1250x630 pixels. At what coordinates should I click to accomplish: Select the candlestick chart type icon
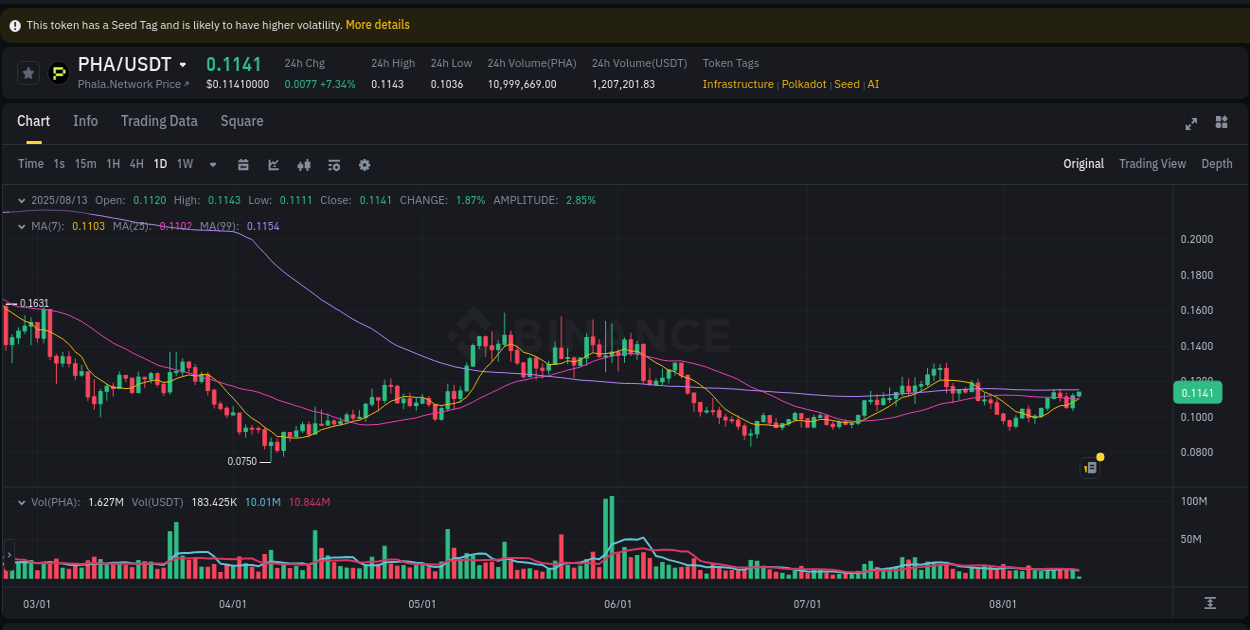(x=304, y=164)
